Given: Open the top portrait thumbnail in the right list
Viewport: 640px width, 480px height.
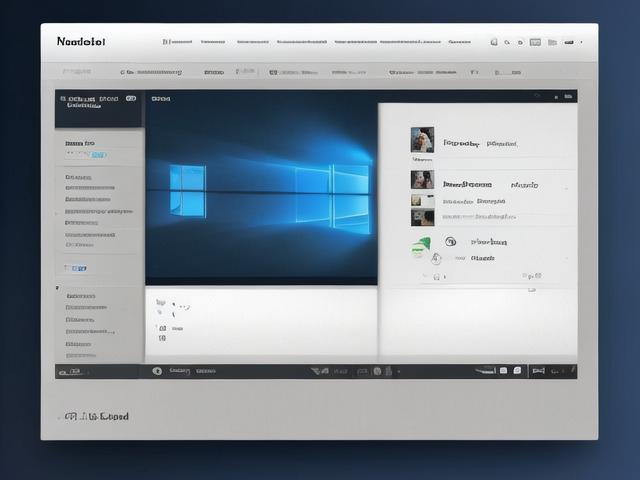Looking at the screenshot, I should (x=422, y=140).
